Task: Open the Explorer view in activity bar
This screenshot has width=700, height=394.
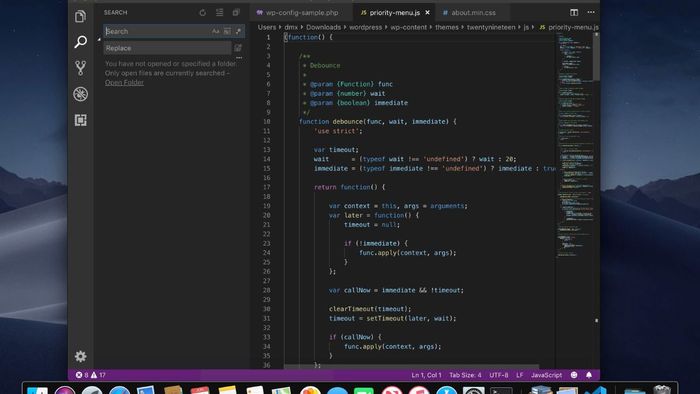Action: click(x=80, y=17)
